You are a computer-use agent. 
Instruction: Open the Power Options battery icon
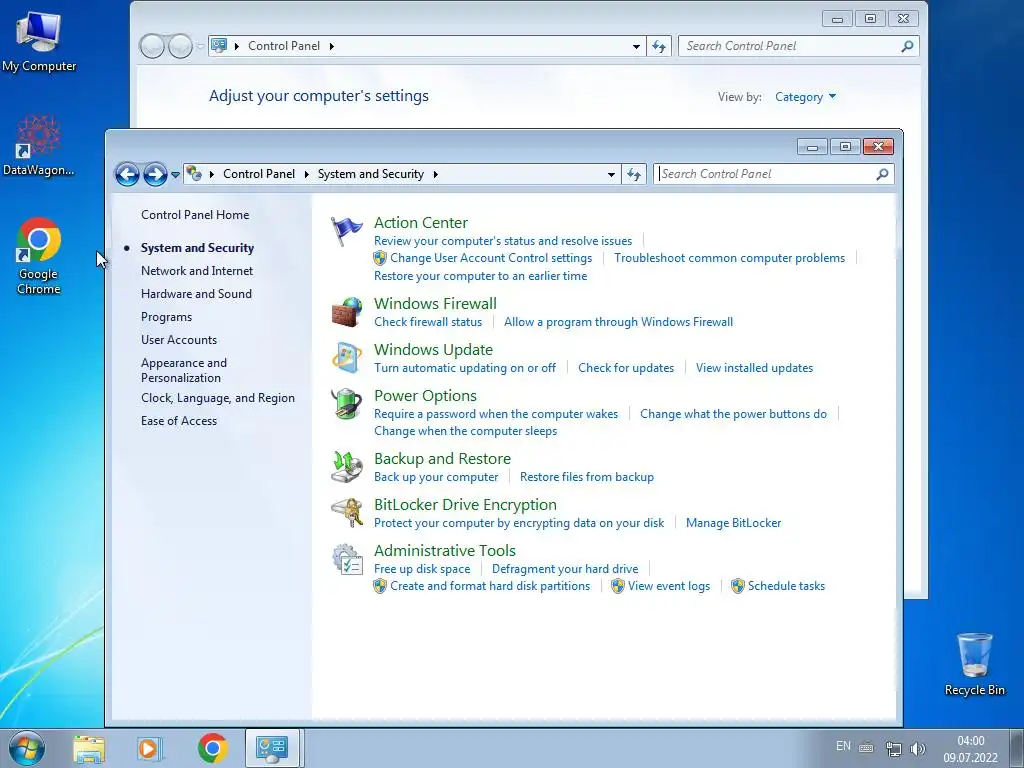346,404
